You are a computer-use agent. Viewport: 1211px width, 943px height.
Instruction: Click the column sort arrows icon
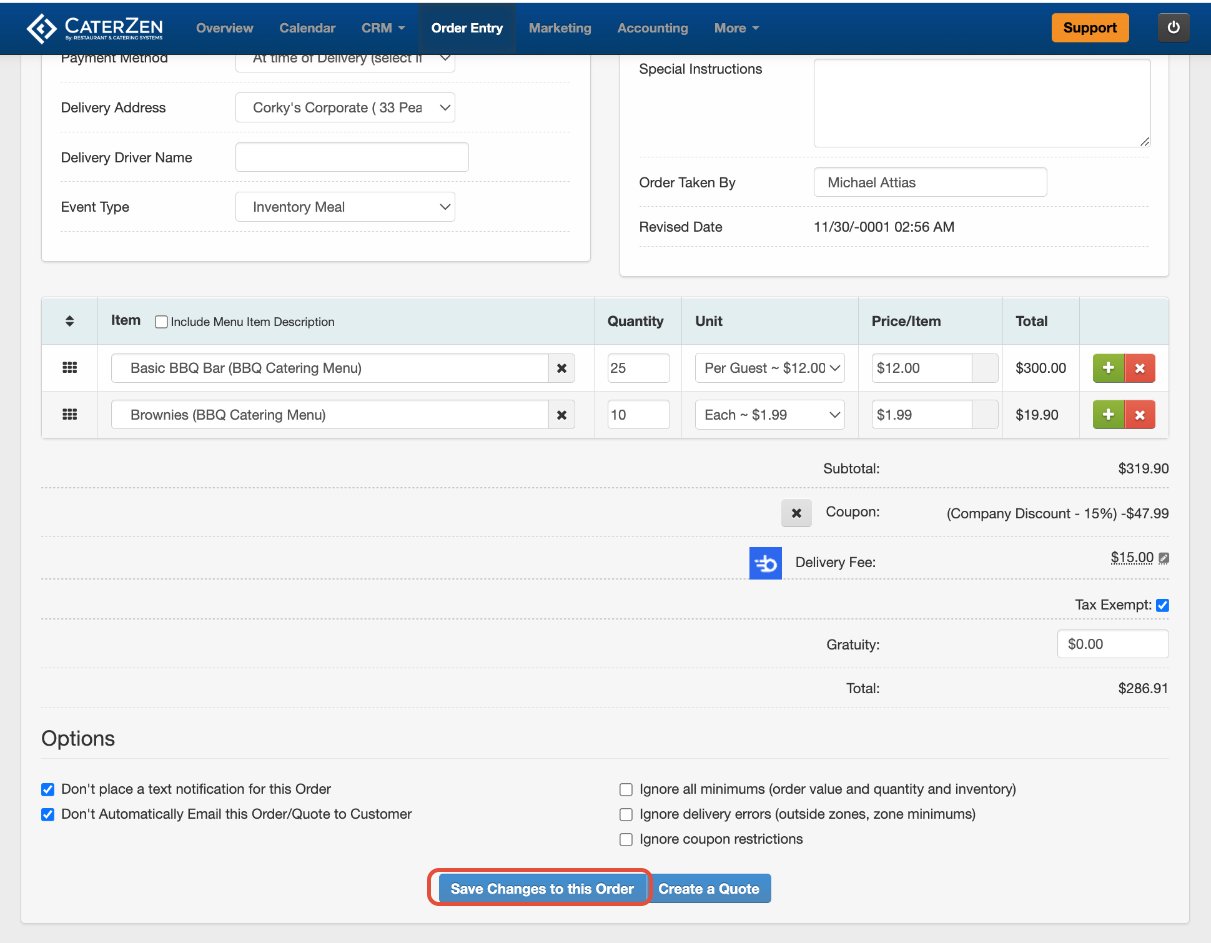69,321
